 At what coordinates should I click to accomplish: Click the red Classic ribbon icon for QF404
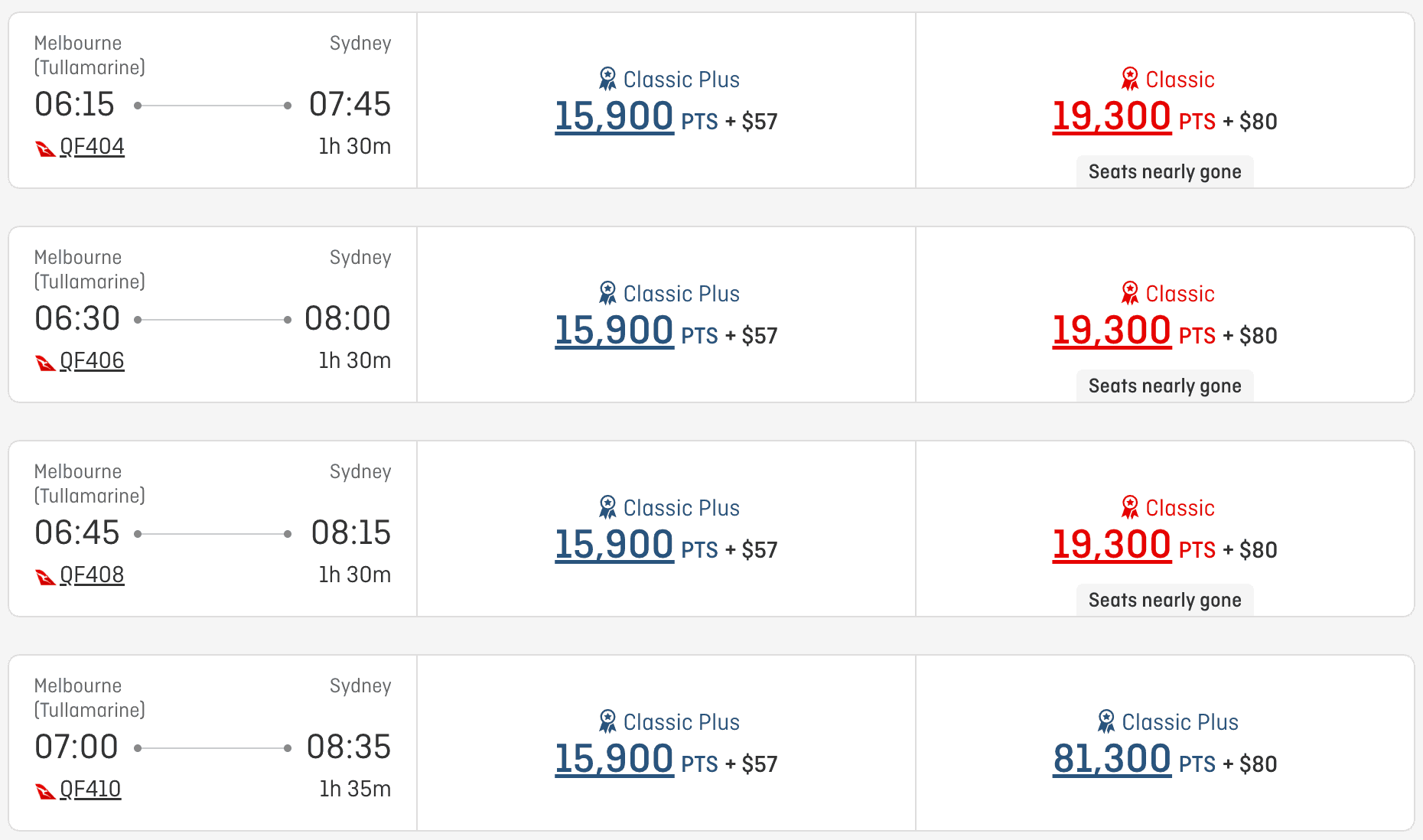coord(1130,79)
